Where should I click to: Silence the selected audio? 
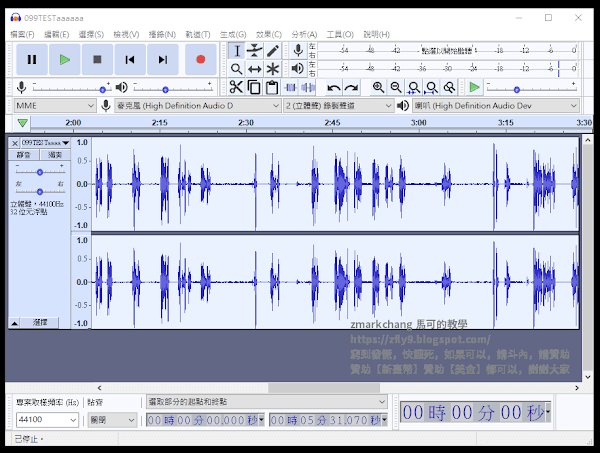coord(308,87)
